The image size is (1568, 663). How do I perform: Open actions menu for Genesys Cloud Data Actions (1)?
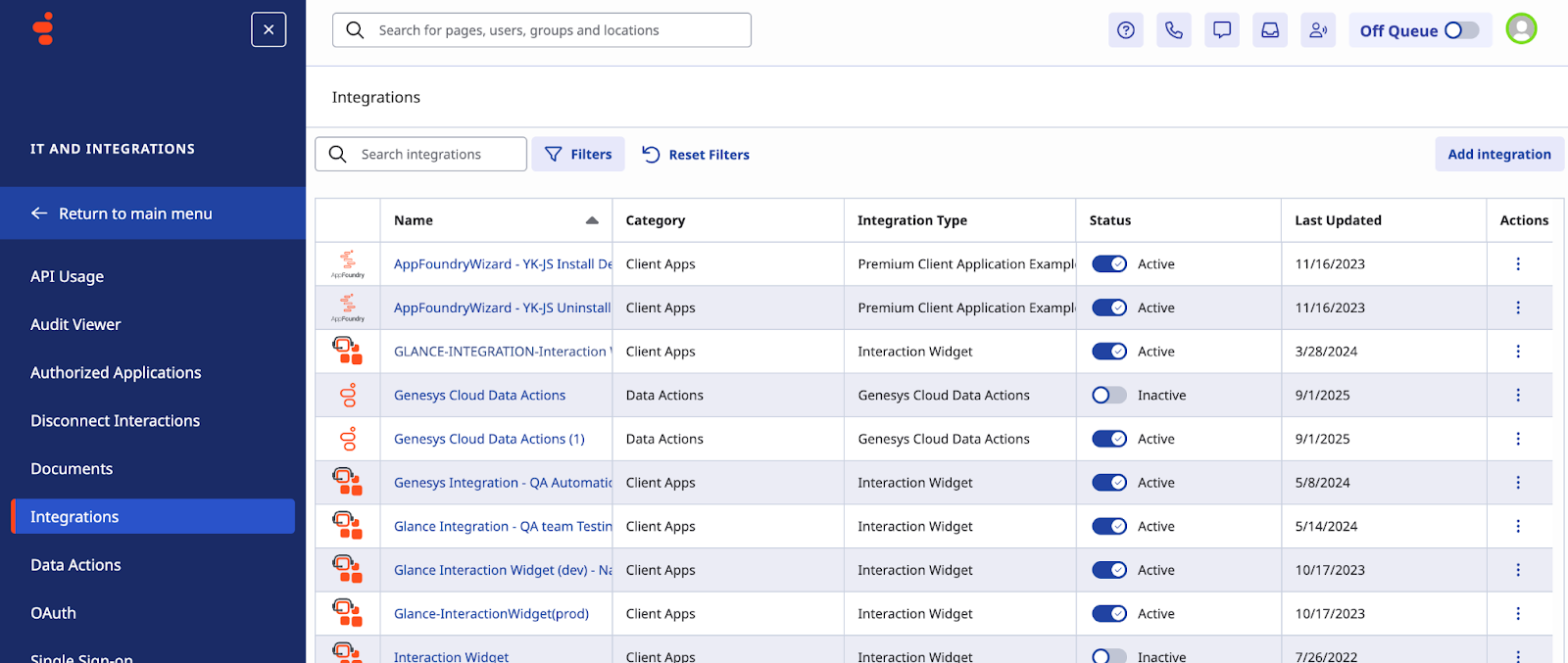1518,439
